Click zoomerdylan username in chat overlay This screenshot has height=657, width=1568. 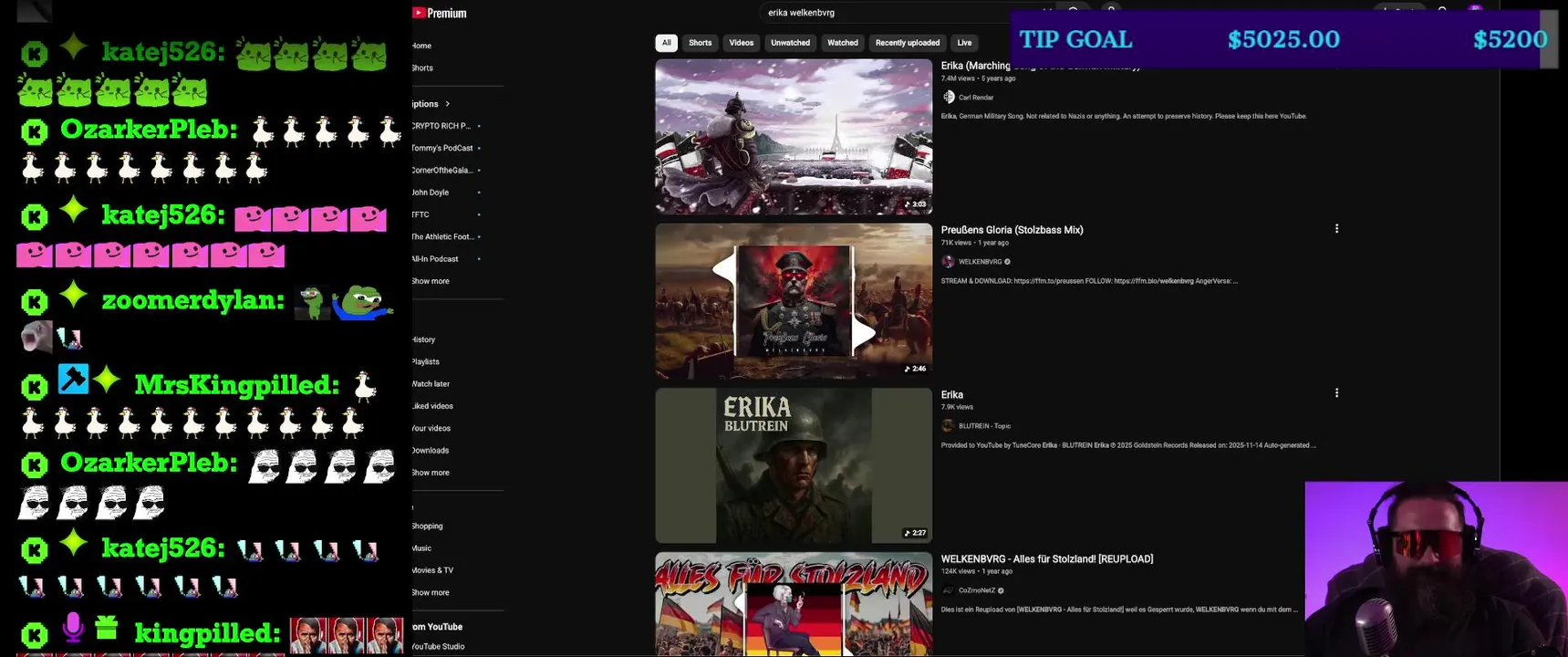click(x=193, y=301)
